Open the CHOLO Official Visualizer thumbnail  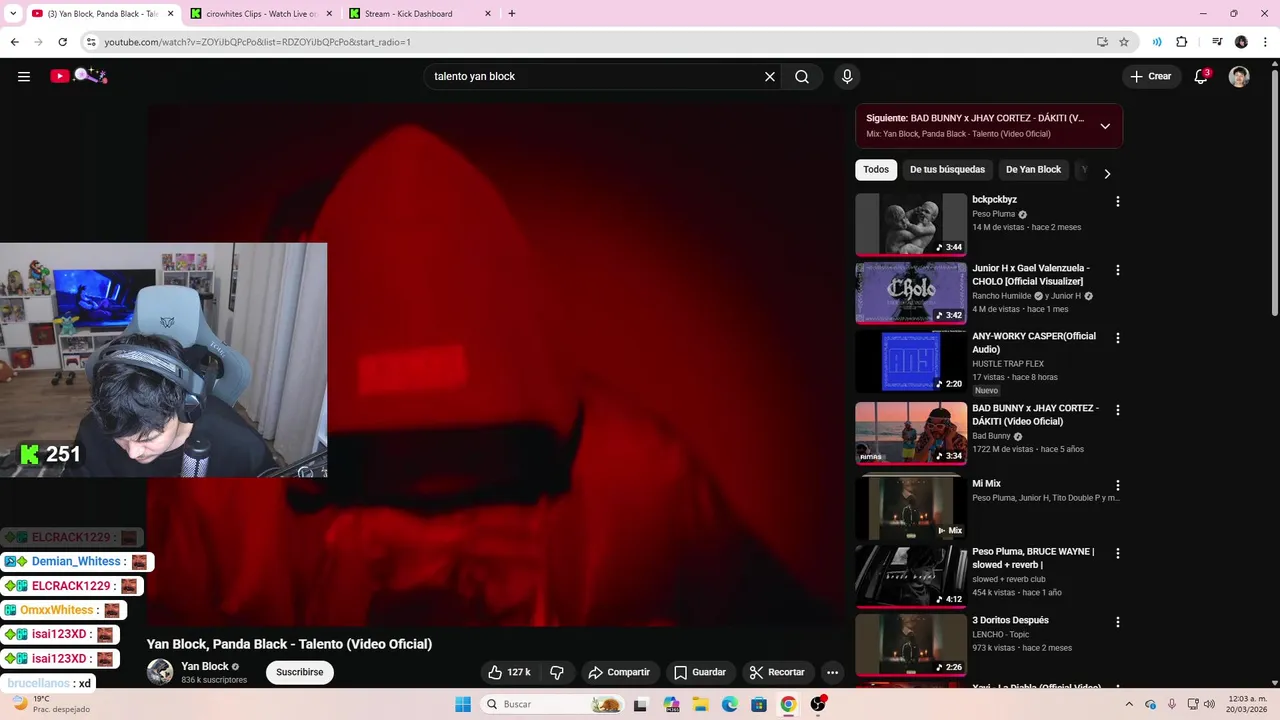click(x=911, y=293)
